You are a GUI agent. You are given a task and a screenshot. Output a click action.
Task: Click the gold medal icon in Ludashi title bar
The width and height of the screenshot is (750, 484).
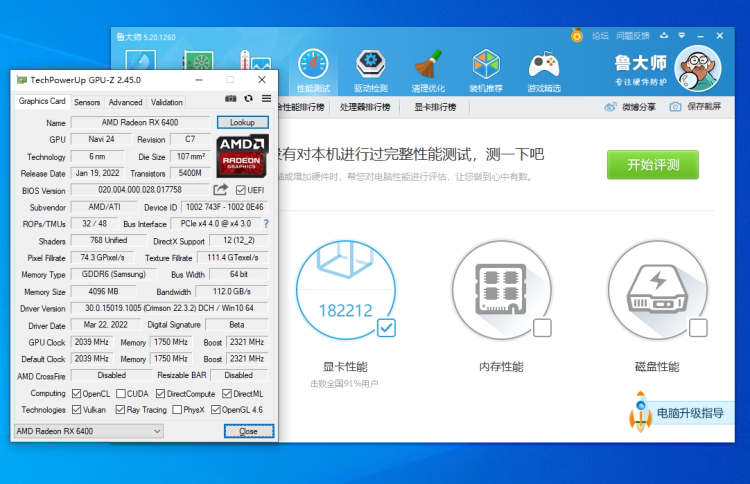[577, 35]
